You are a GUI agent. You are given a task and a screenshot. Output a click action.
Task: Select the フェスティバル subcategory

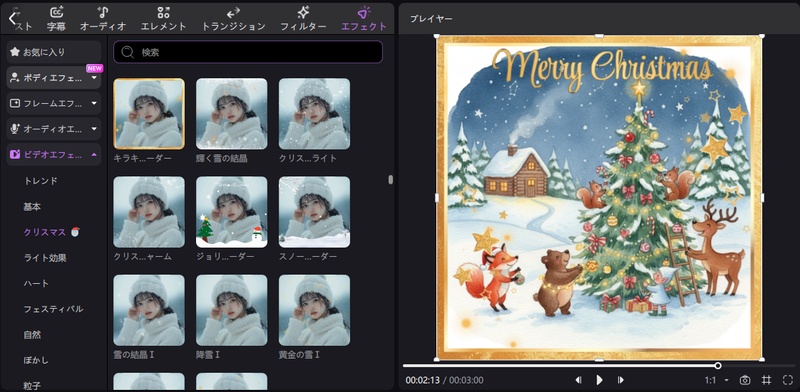coord(54,309)
